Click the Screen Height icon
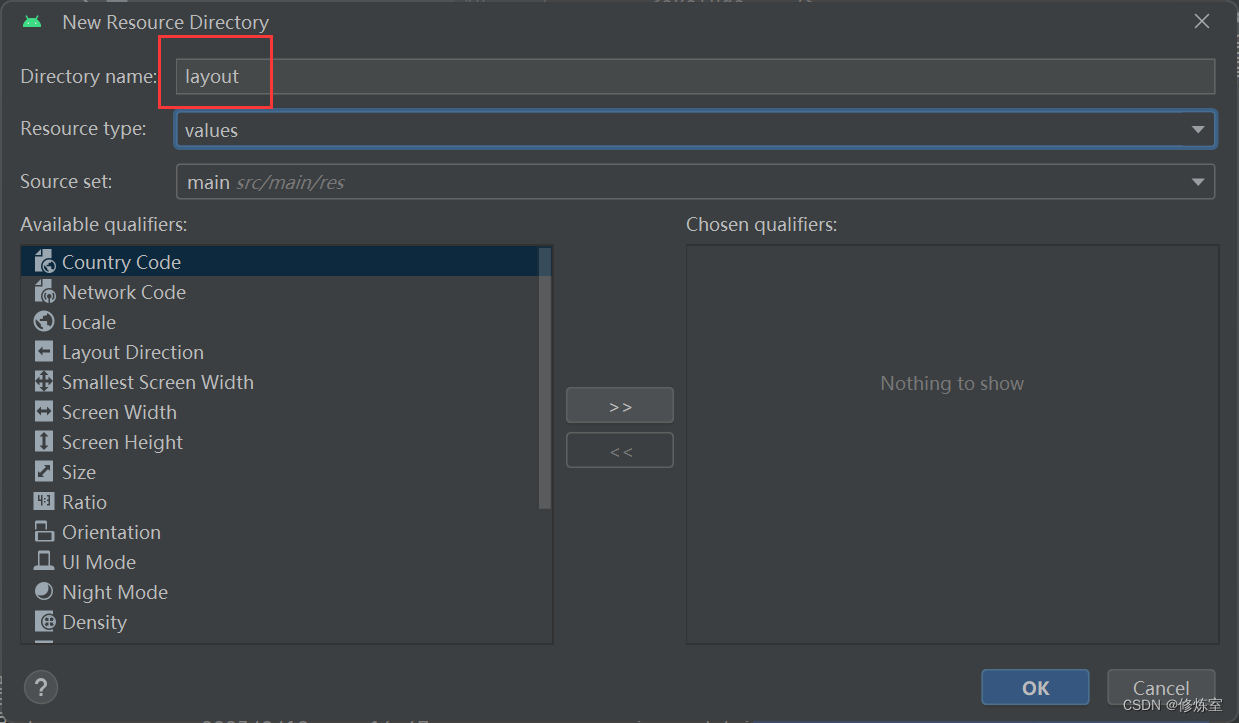Viewport: 1239px width, 723px height. 44,442
